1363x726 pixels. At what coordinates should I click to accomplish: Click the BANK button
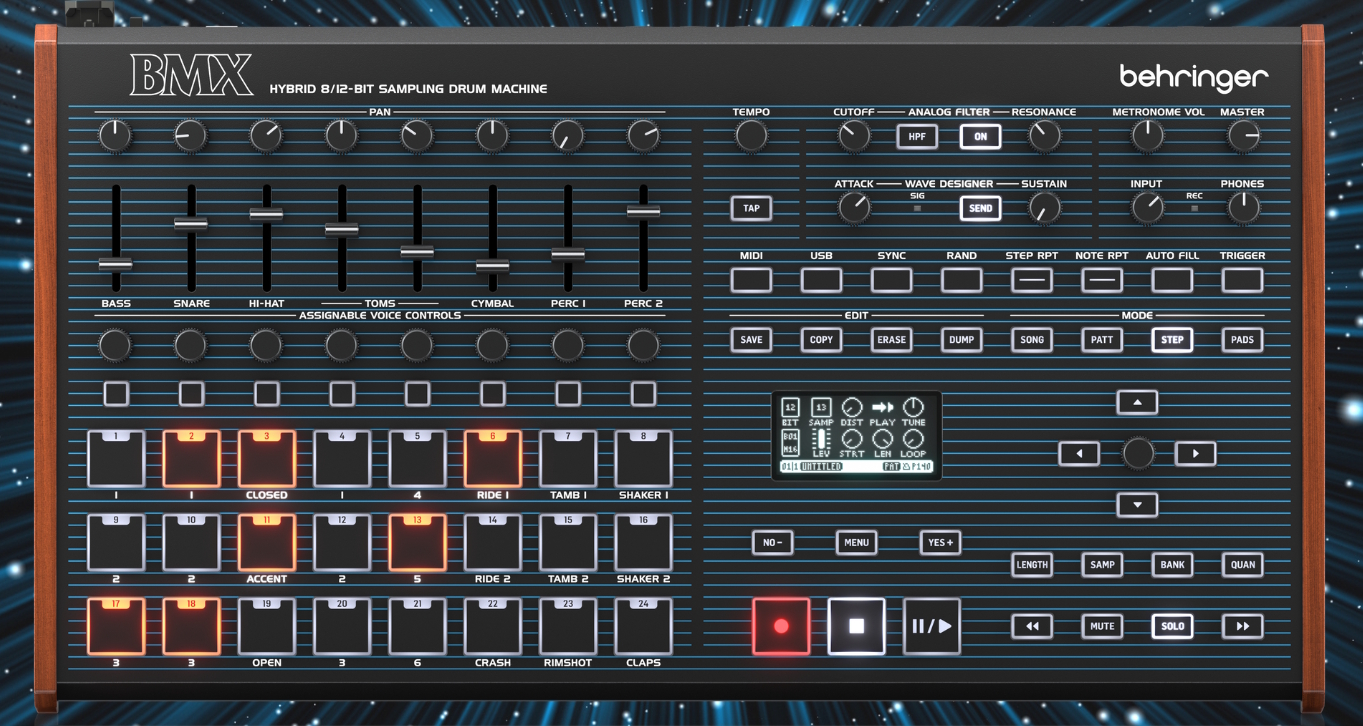pos(1172,565)
